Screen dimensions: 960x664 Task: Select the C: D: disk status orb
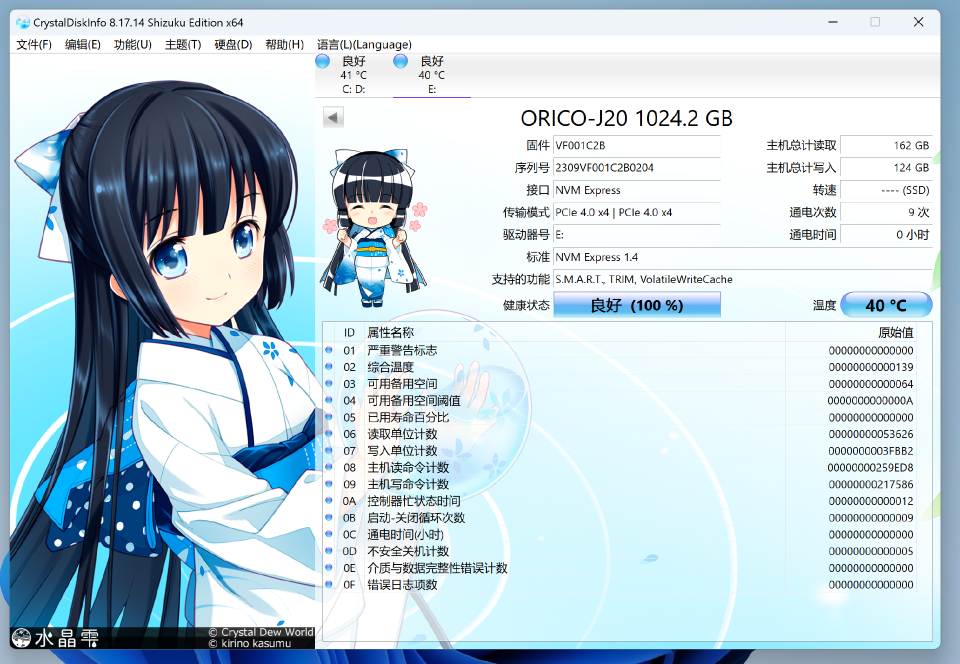(323, 61)
